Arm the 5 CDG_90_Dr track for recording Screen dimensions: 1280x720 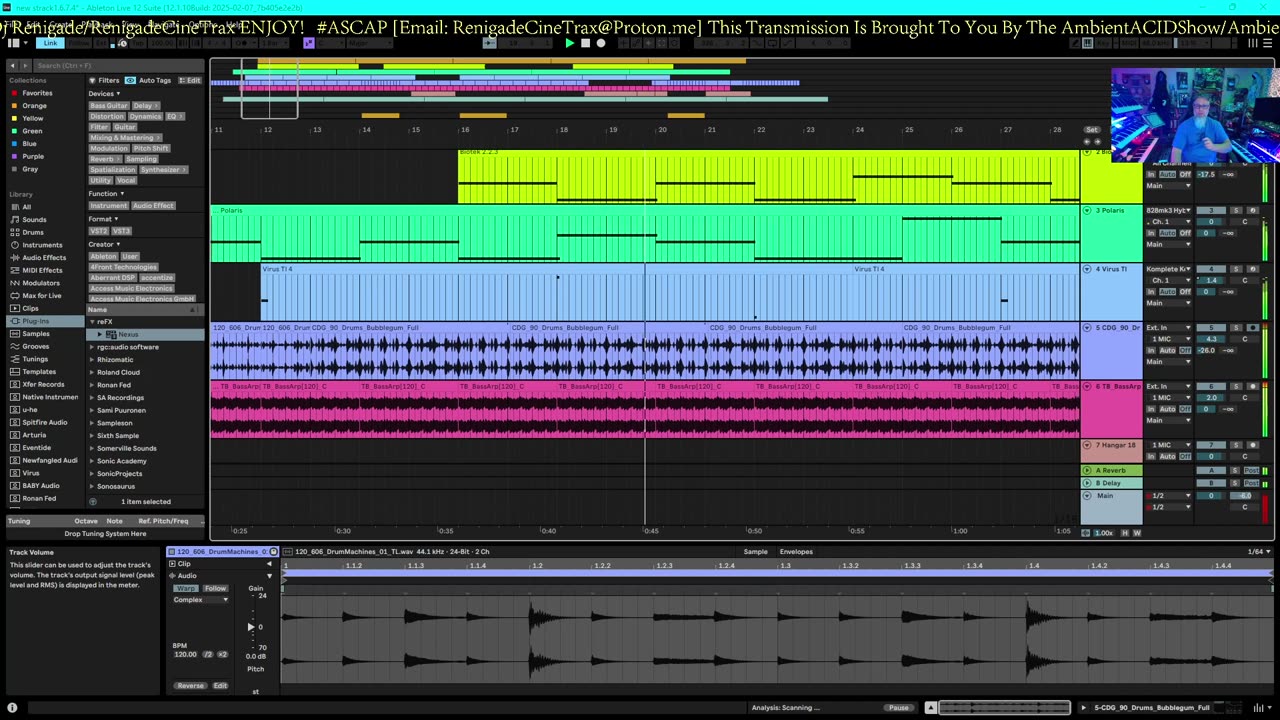(x=1252, y=328)
